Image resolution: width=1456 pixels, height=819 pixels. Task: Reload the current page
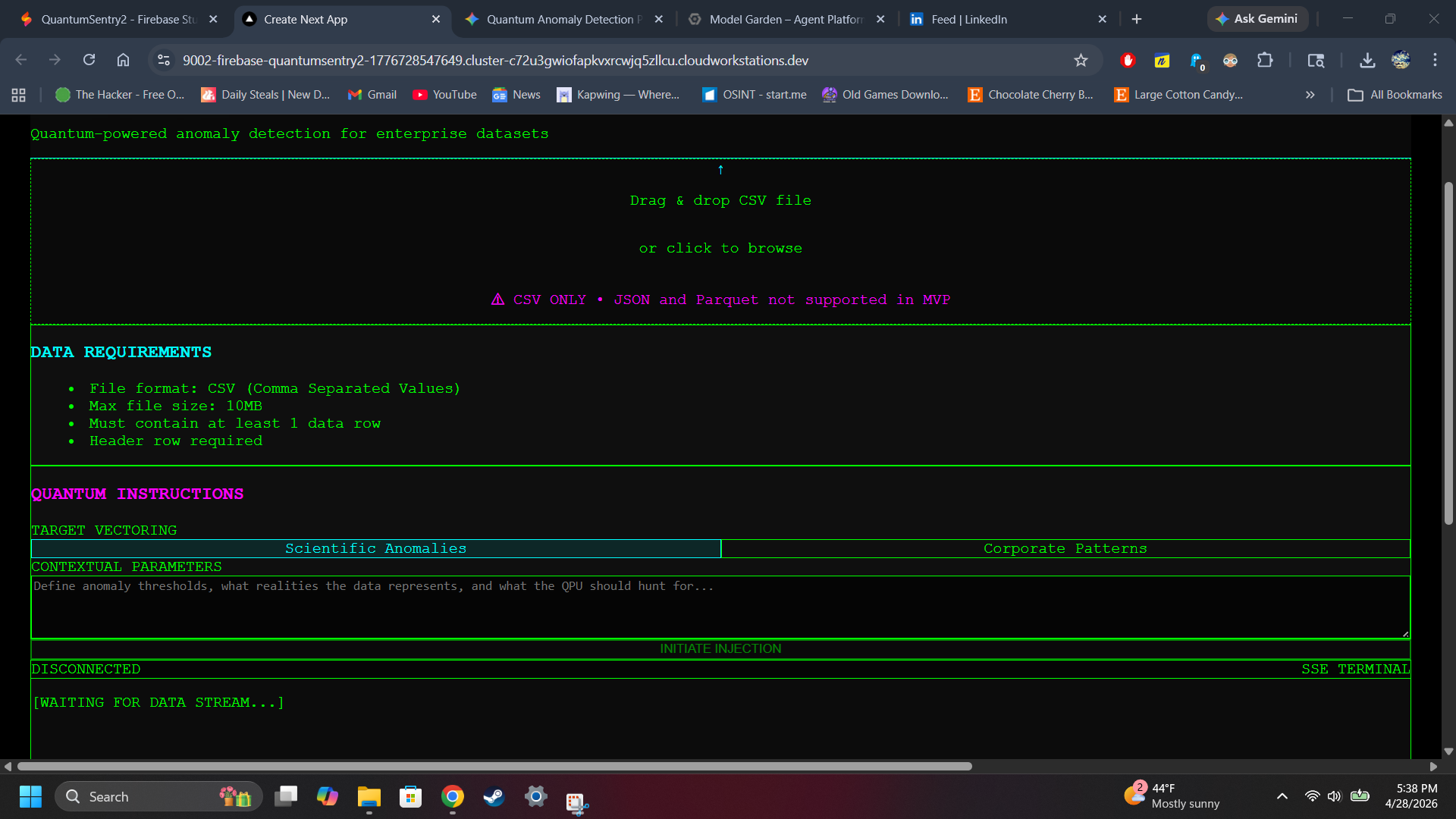pyautogui.click(x=89, y=60)
